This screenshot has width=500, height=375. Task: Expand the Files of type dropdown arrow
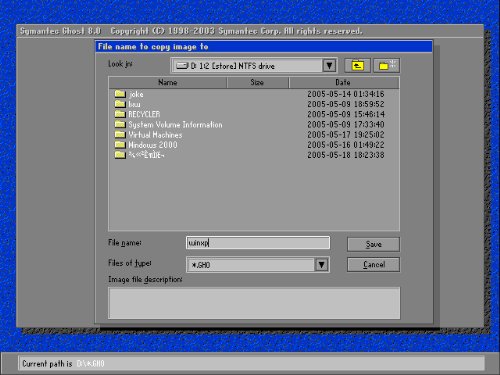[x=322, y=265]
